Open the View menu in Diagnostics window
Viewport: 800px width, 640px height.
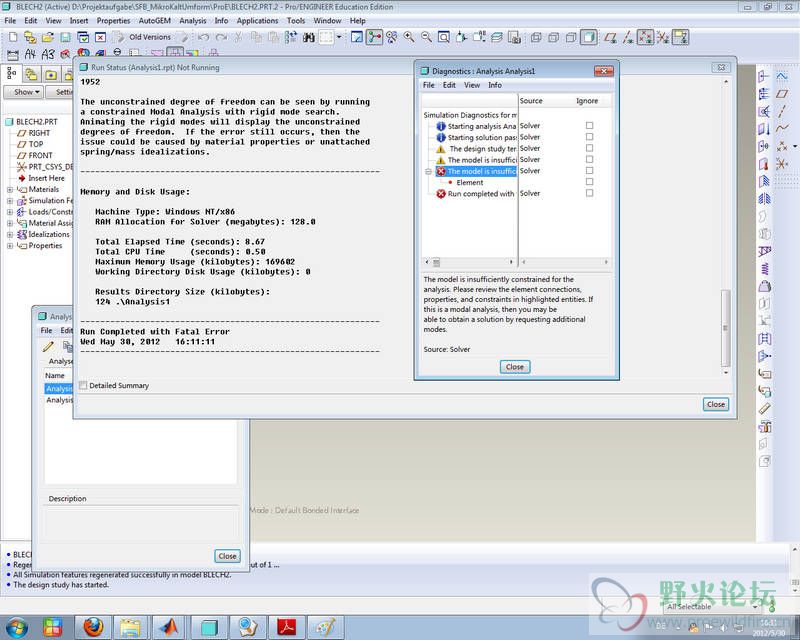coord(471,85)
